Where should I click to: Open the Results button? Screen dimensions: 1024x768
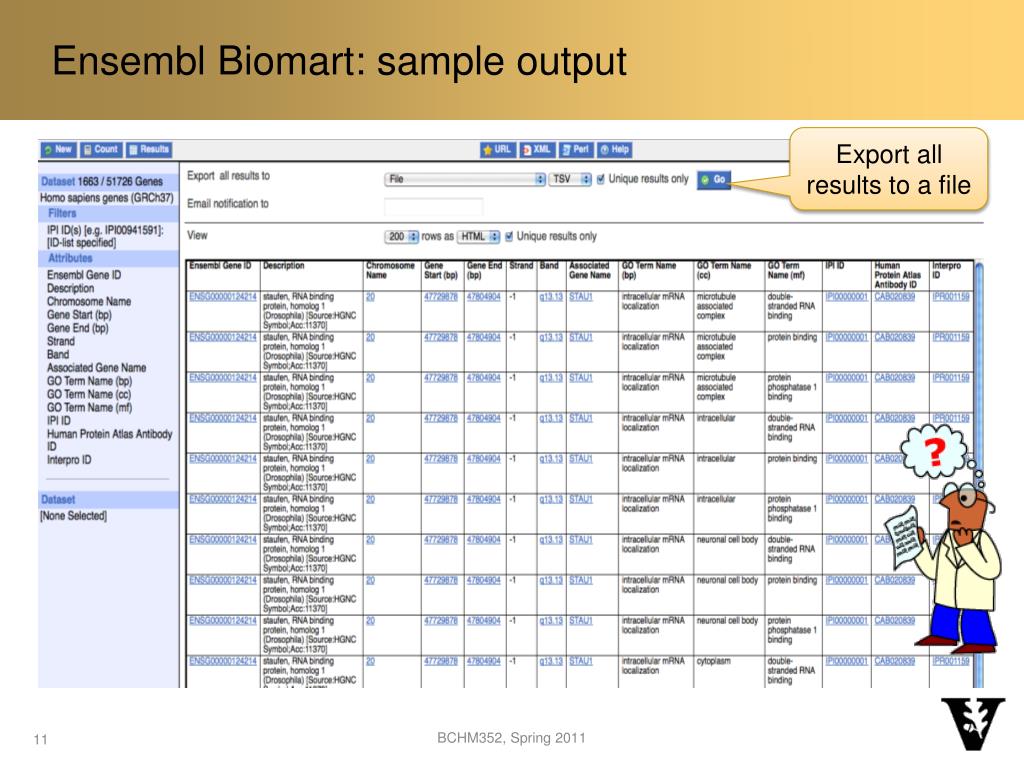click(x=149, y=150)
